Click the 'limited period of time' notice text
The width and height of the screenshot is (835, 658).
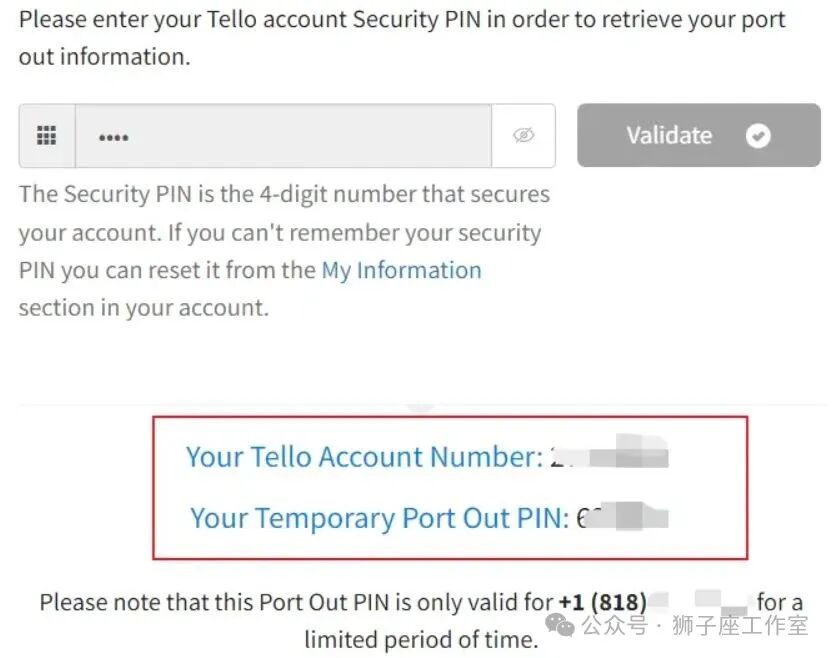[421, 639]
